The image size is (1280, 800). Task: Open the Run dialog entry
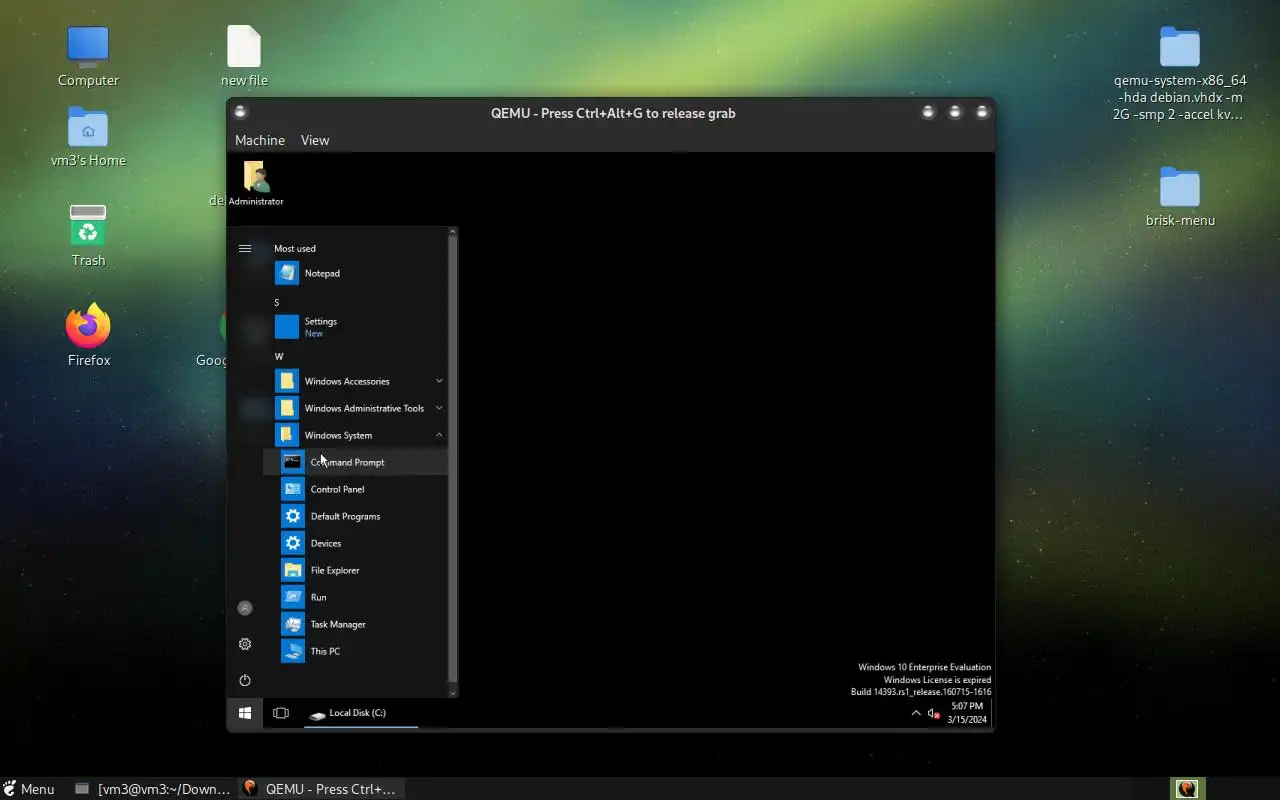[355, 597]
